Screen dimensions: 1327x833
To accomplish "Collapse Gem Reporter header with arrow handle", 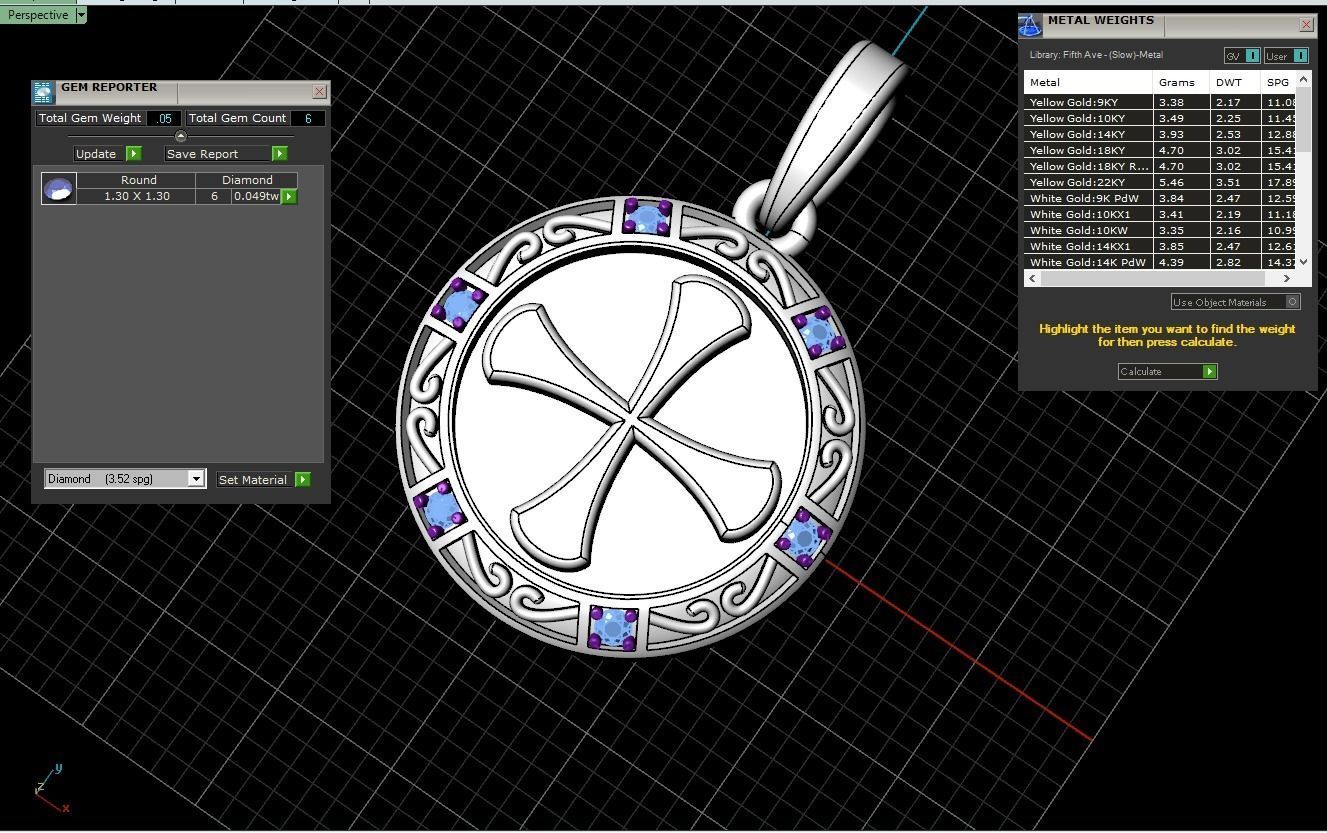I will point(181,136).
